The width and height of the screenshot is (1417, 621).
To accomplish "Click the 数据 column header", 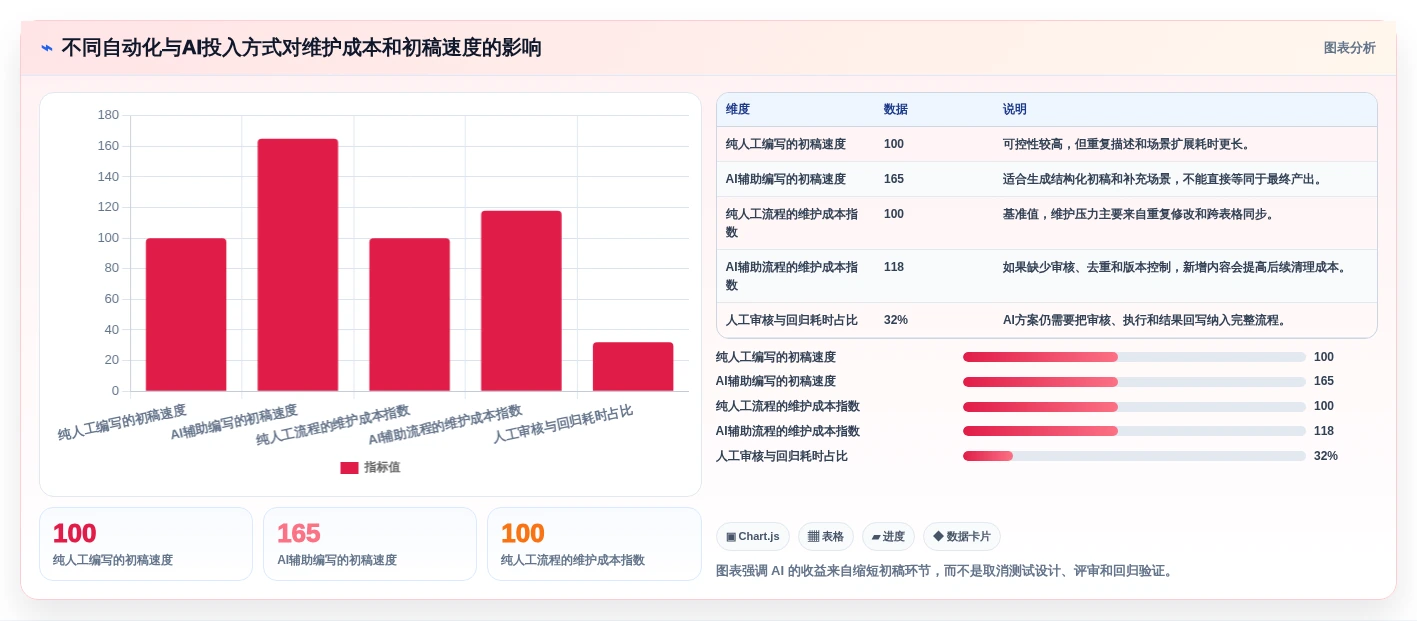I will (x=896, y=110).
